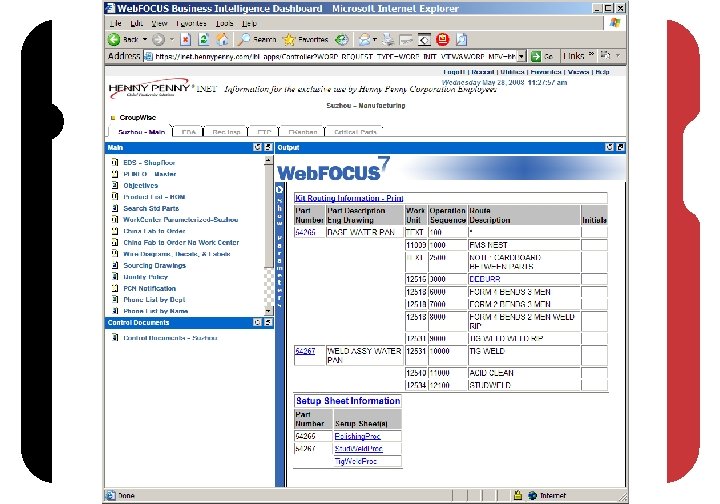Minimize the Main panel with its header icon
This screenshot has width=720, height=504.
(x=268, y=147)
